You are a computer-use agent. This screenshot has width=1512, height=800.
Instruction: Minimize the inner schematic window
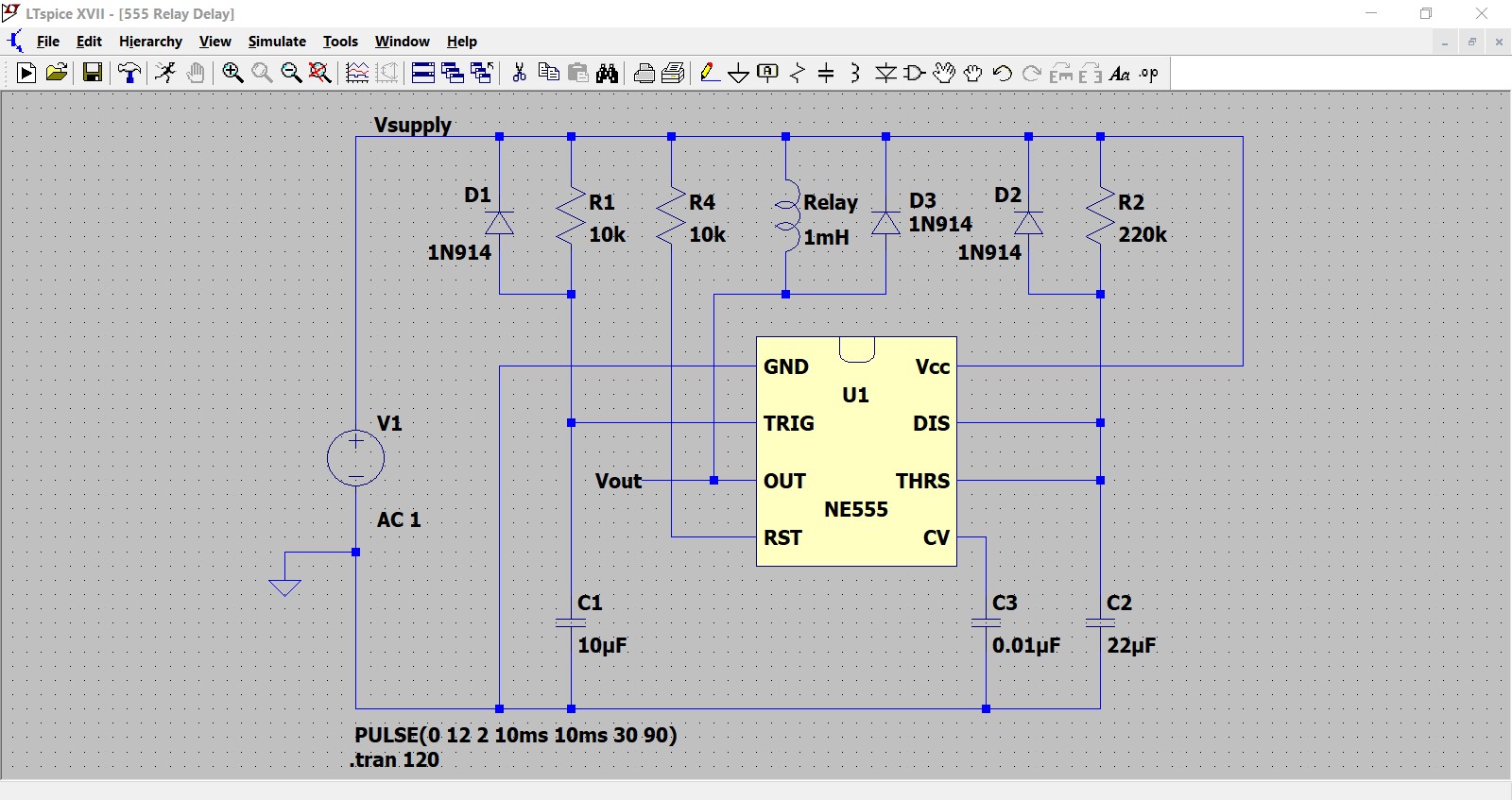1445,42
